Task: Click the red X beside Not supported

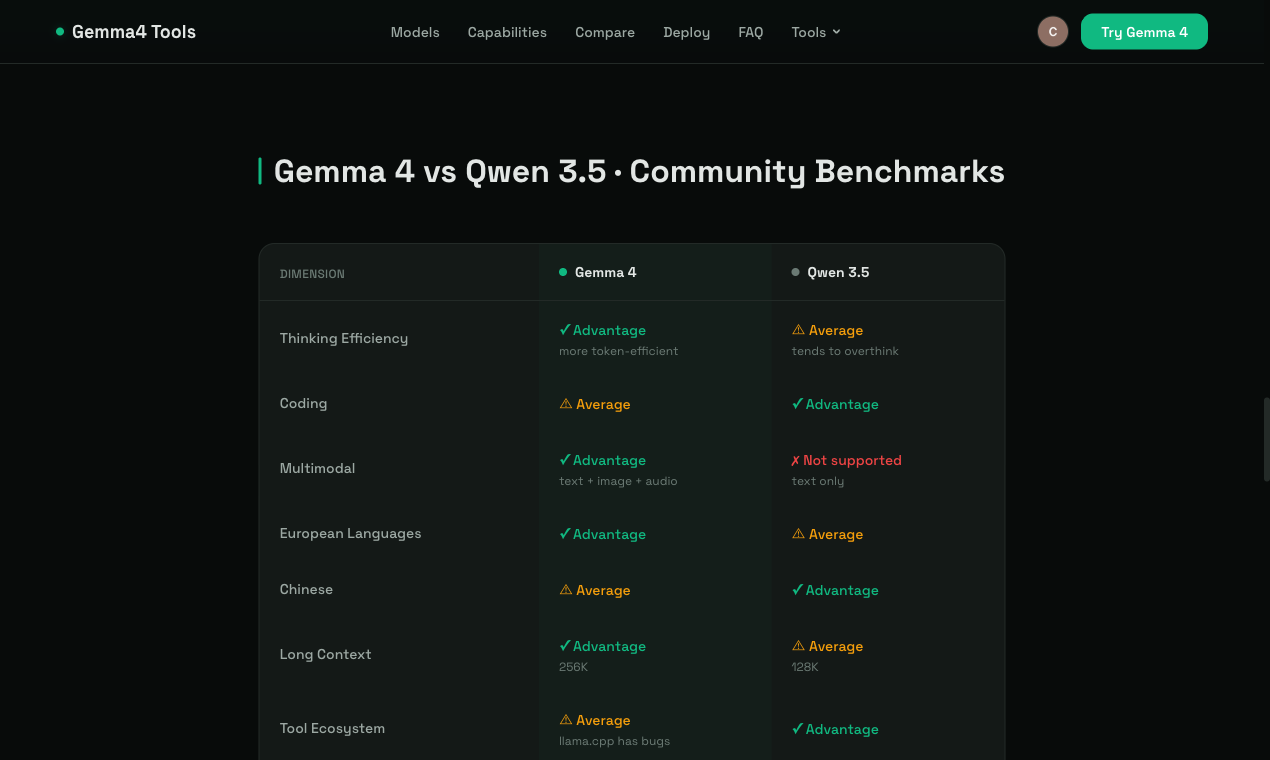Action: [797, 460]
